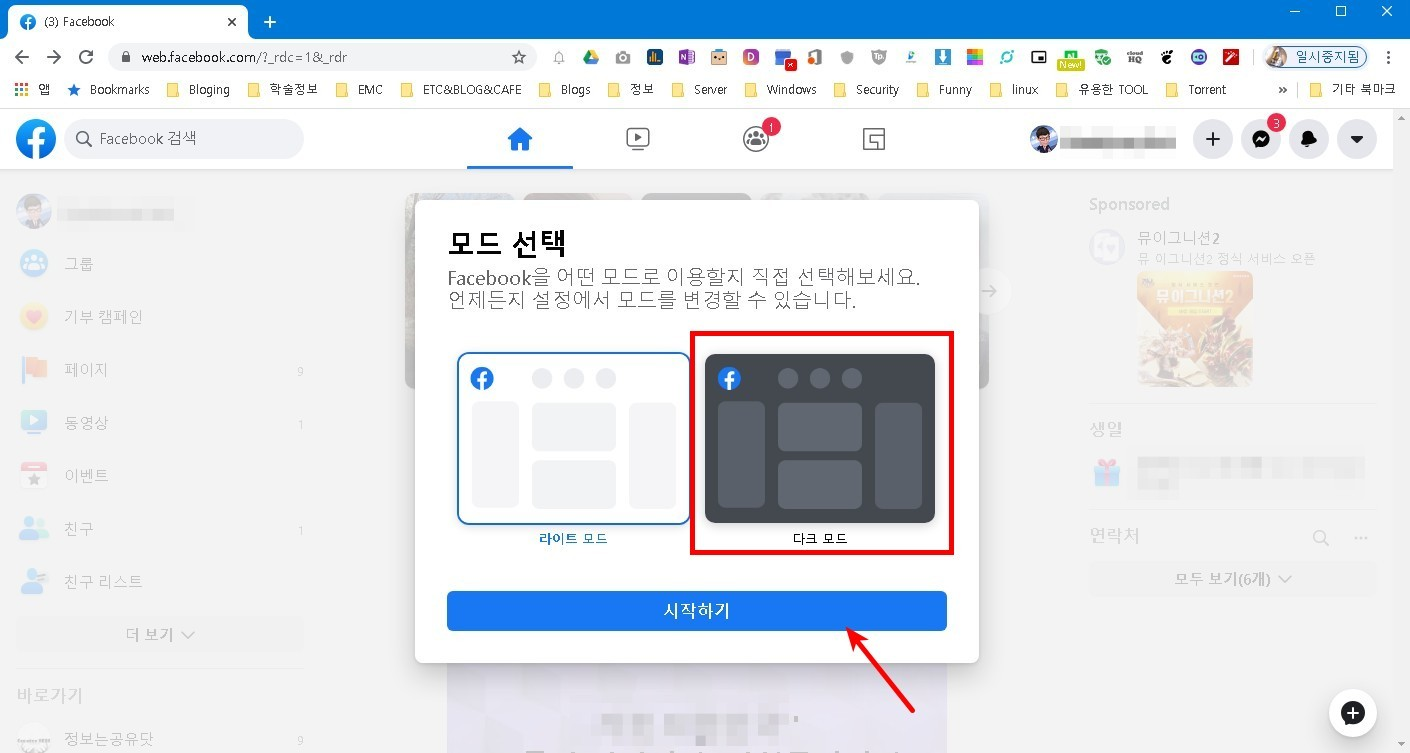The height and width of the screenshot is (753, 1410).
Task: Open the Facebook Home tab
Action: click(519, 139)
